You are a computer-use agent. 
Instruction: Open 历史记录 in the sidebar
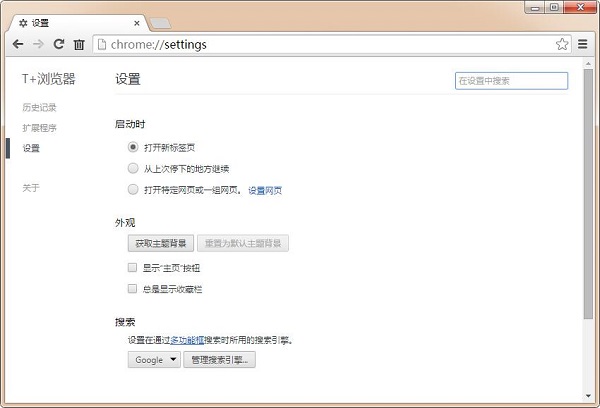39,108
